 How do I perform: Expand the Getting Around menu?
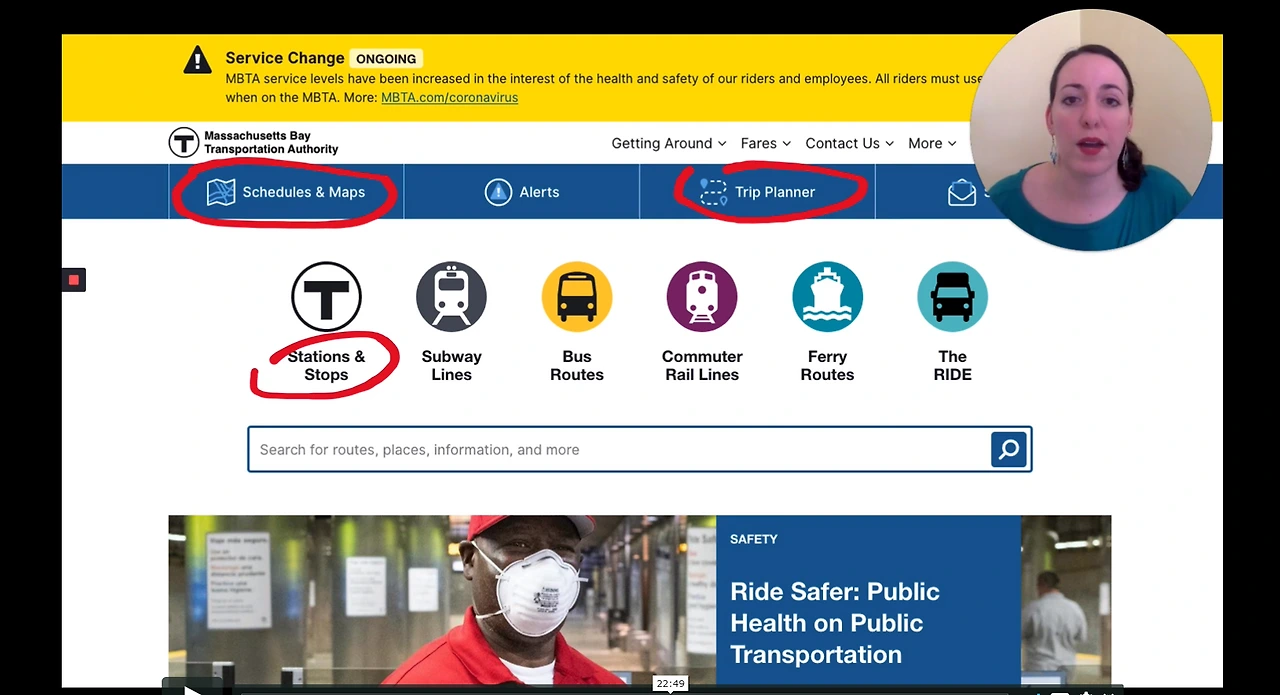(669, 143)
